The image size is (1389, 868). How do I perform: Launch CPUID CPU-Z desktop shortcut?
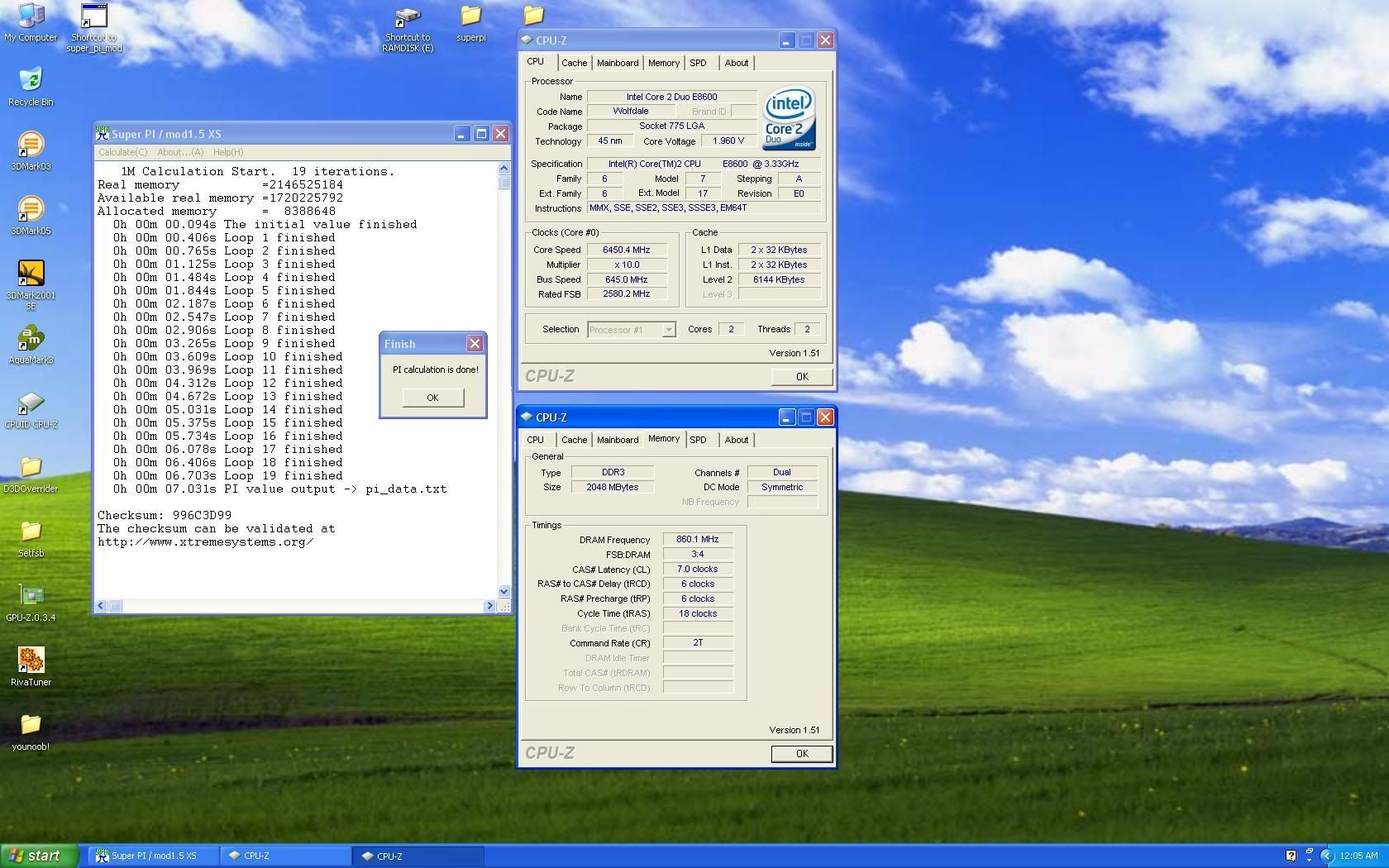[31, 409]
